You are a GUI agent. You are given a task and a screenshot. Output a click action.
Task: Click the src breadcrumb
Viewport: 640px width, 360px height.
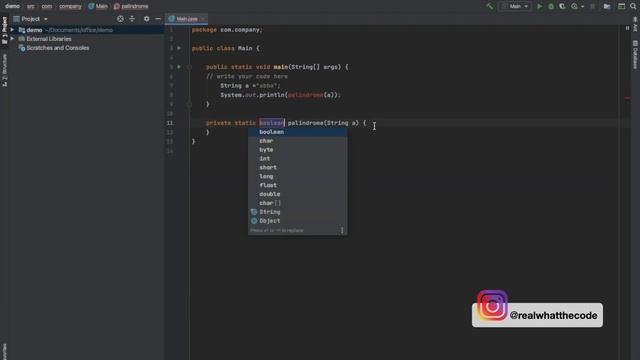31,6
